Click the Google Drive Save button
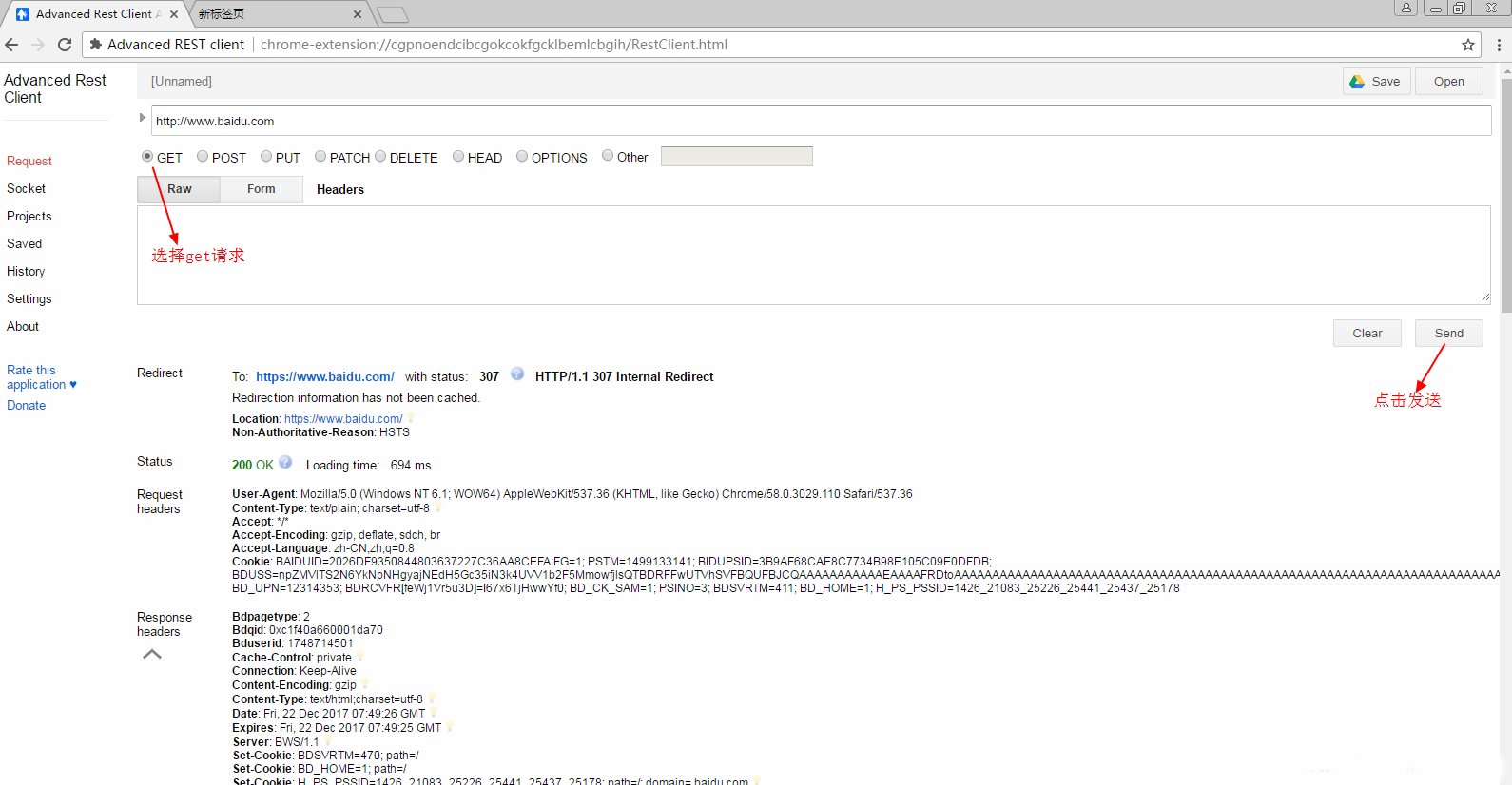 click(x=1375, y=82)
